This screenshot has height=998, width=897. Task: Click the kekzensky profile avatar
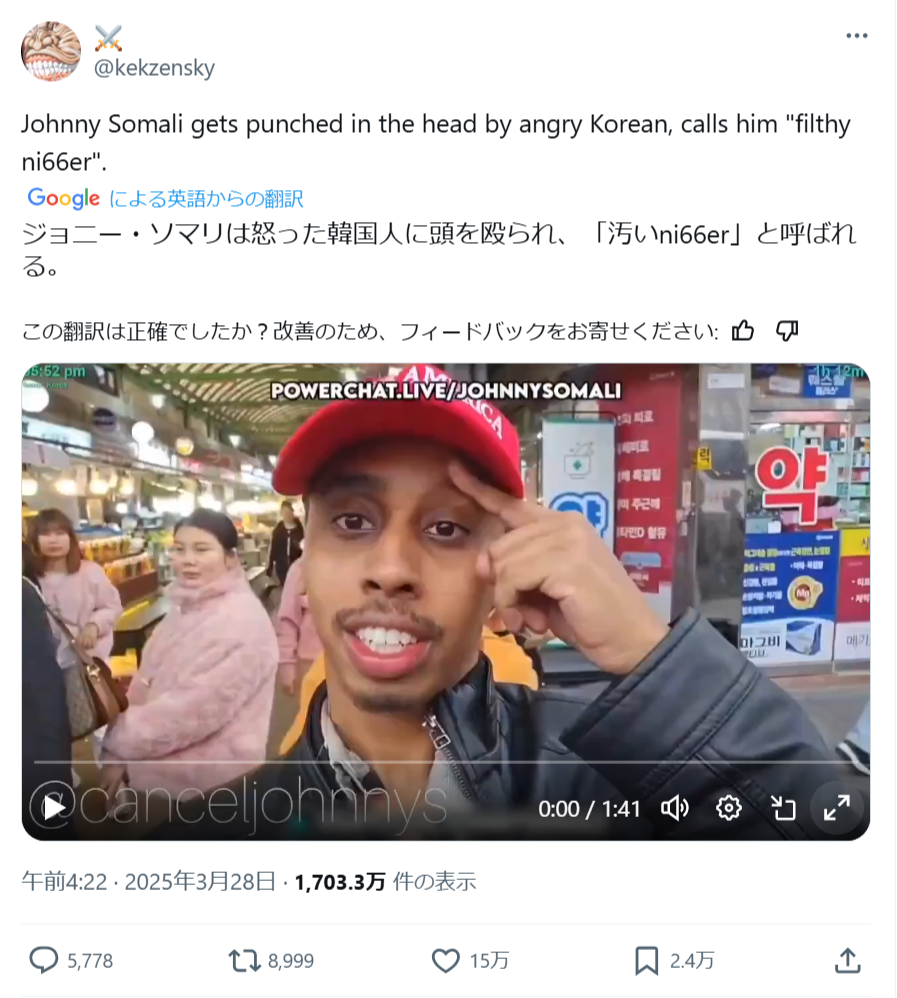(x=51, y=51)
